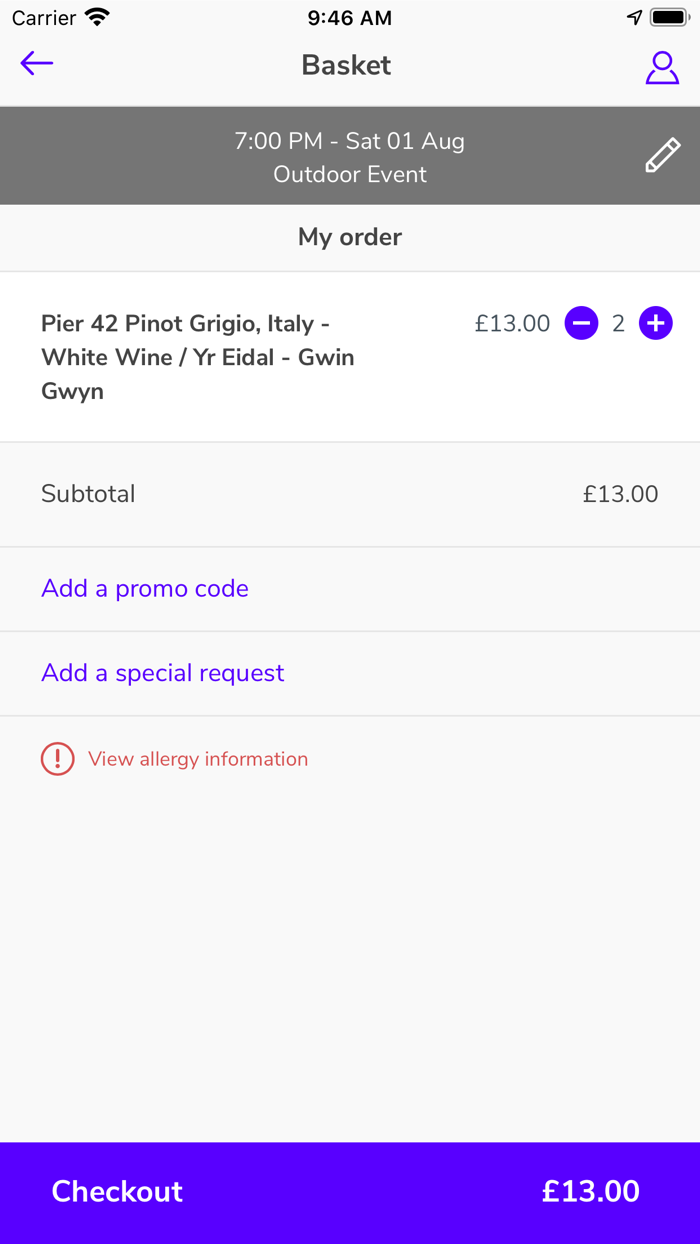Tap the 7:00 PM - Sat 01 Aug timeslot
This screenshot has width=700, height=1244.
coord(349,141)
